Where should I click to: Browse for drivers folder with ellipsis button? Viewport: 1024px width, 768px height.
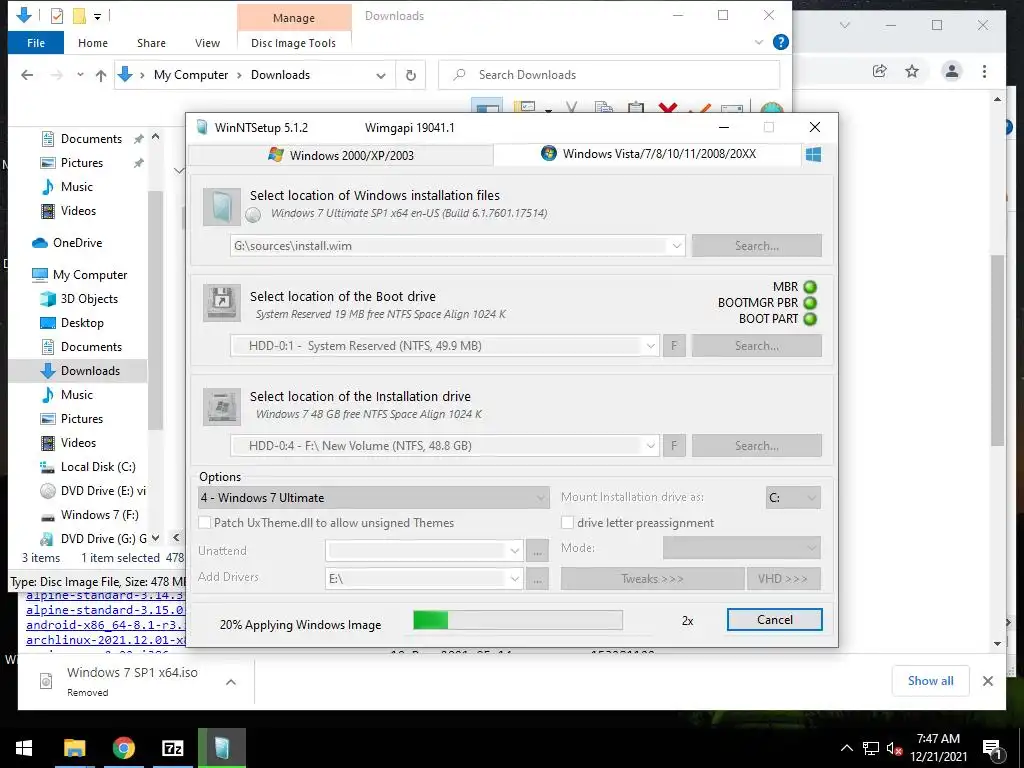[537, 579]
